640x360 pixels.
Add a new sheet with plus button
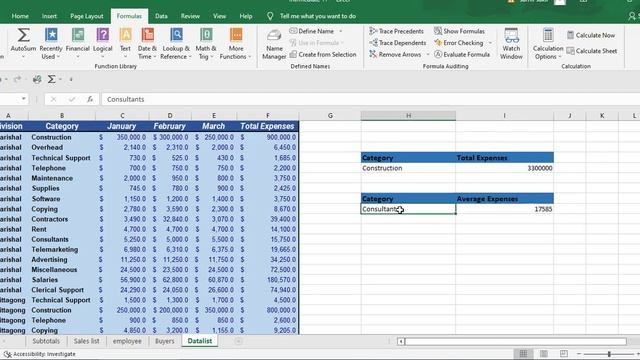[x=238, y=341]
